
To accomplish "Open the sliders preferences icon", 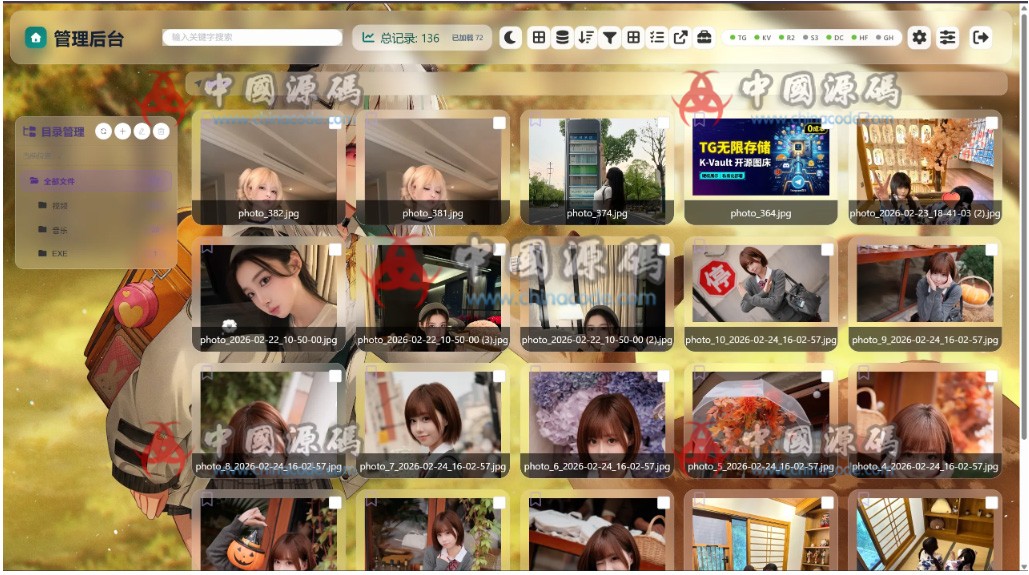I will (948, 37).
